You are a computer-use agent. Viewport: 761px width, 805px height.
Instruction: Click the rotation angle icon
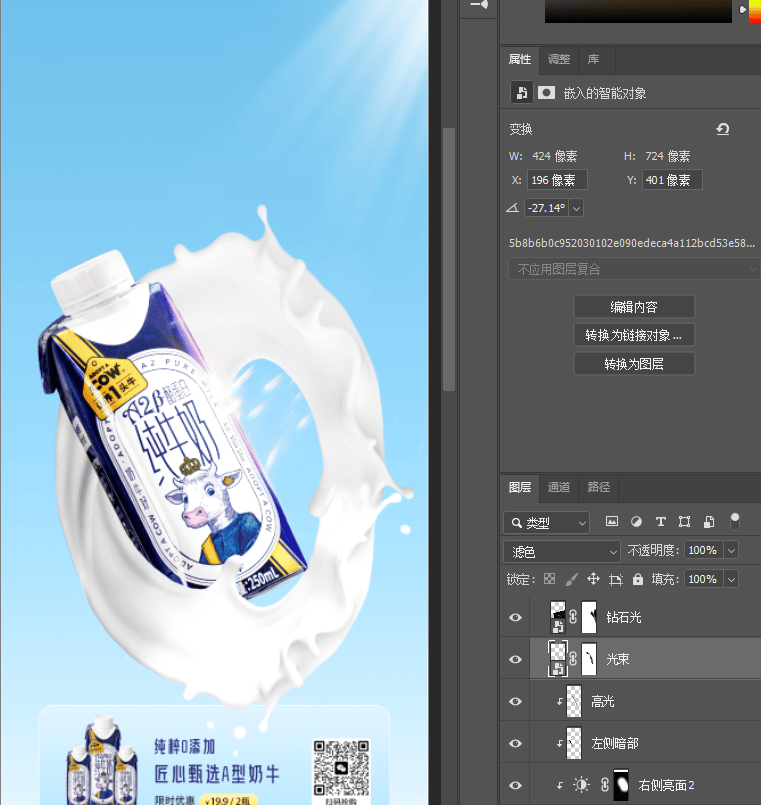[512, 208]
